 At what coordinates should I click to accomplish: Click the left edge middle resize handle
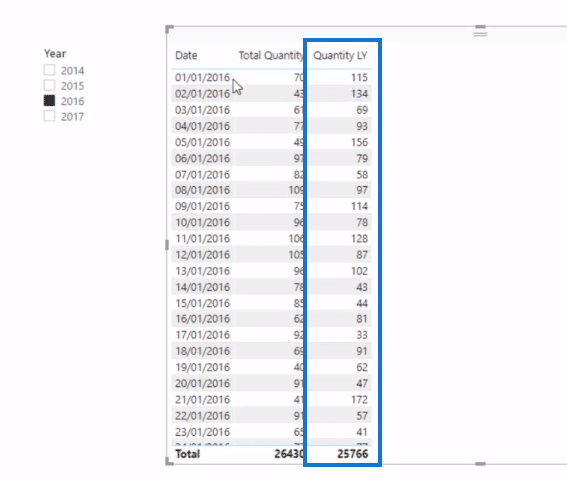pyautogui.click(x=167, y=245)
